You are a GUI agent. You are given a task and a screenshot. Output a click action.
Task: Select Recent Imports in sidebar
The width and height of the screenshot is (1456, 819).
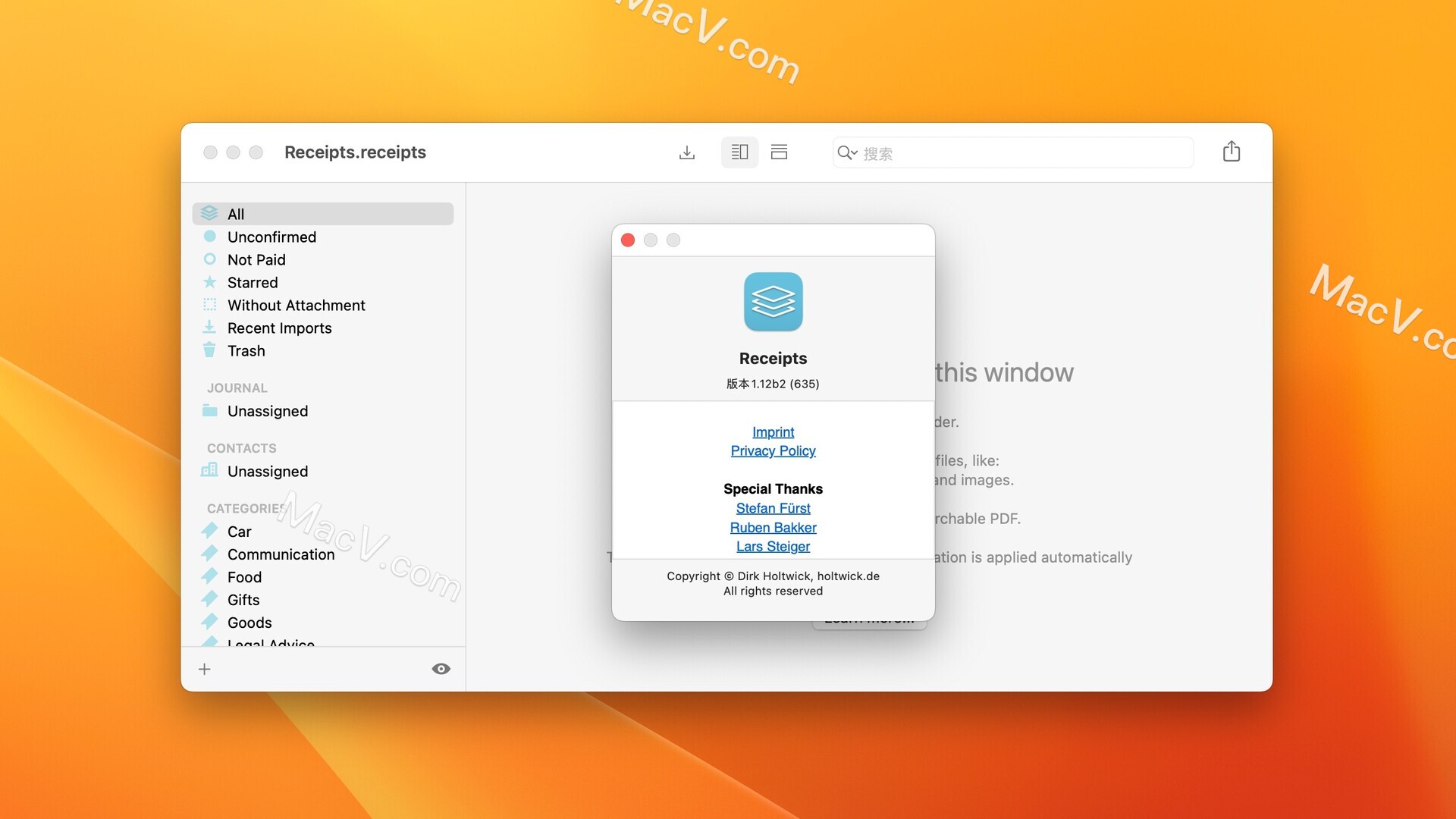(x=280, y=327)
